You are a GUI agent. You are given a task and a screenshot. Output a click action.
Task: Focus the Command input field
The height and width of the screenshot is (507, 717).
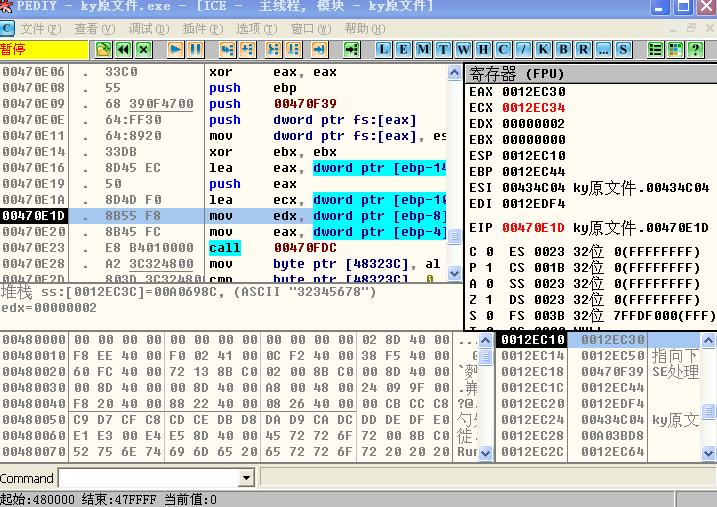pos(149,479)
